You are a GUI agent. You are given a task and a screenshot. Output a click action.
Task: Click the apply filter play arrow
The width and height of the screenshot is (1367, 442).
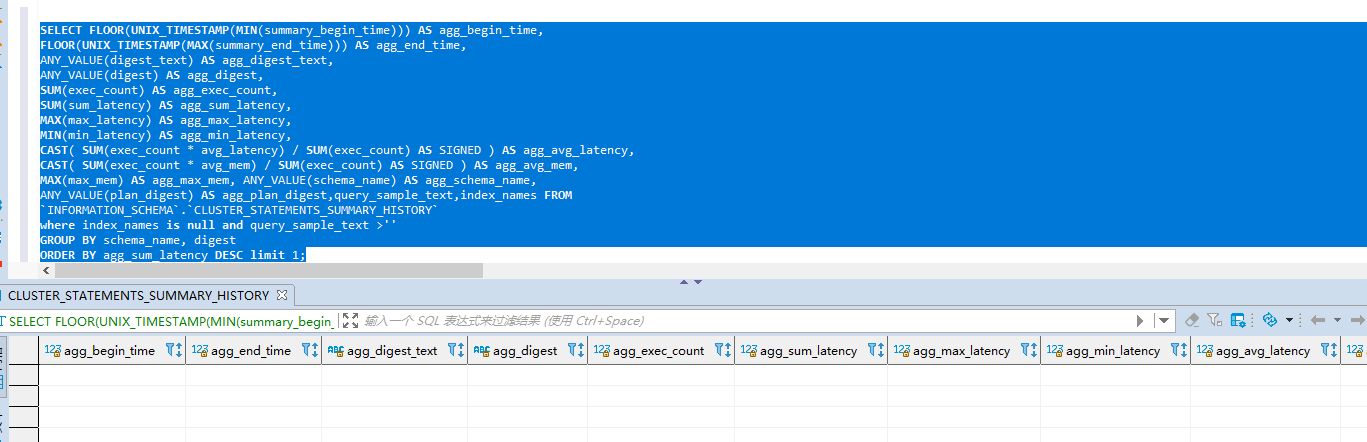[1140, 320]
